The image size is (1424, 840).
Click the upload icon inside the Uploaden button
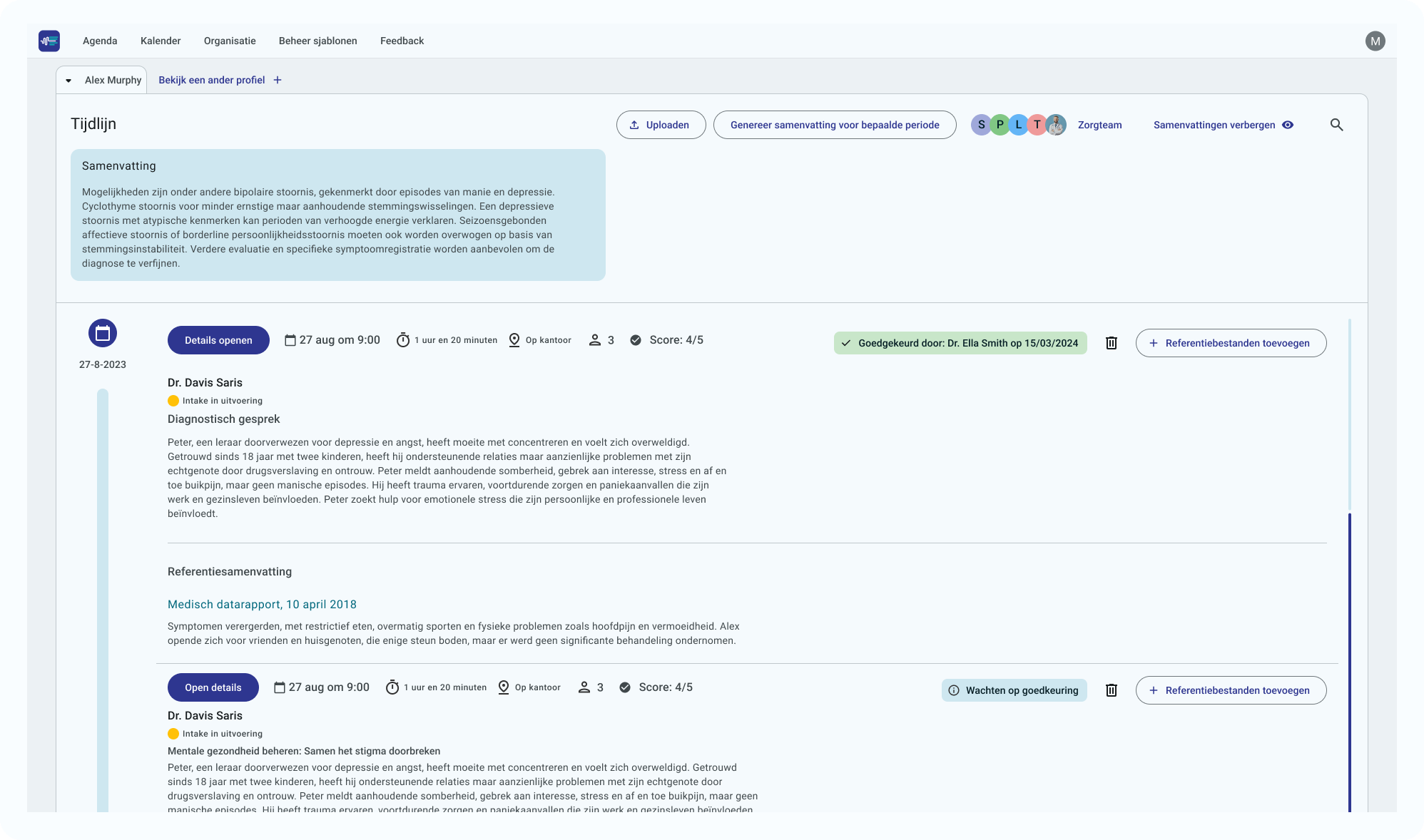pos(634,124)
